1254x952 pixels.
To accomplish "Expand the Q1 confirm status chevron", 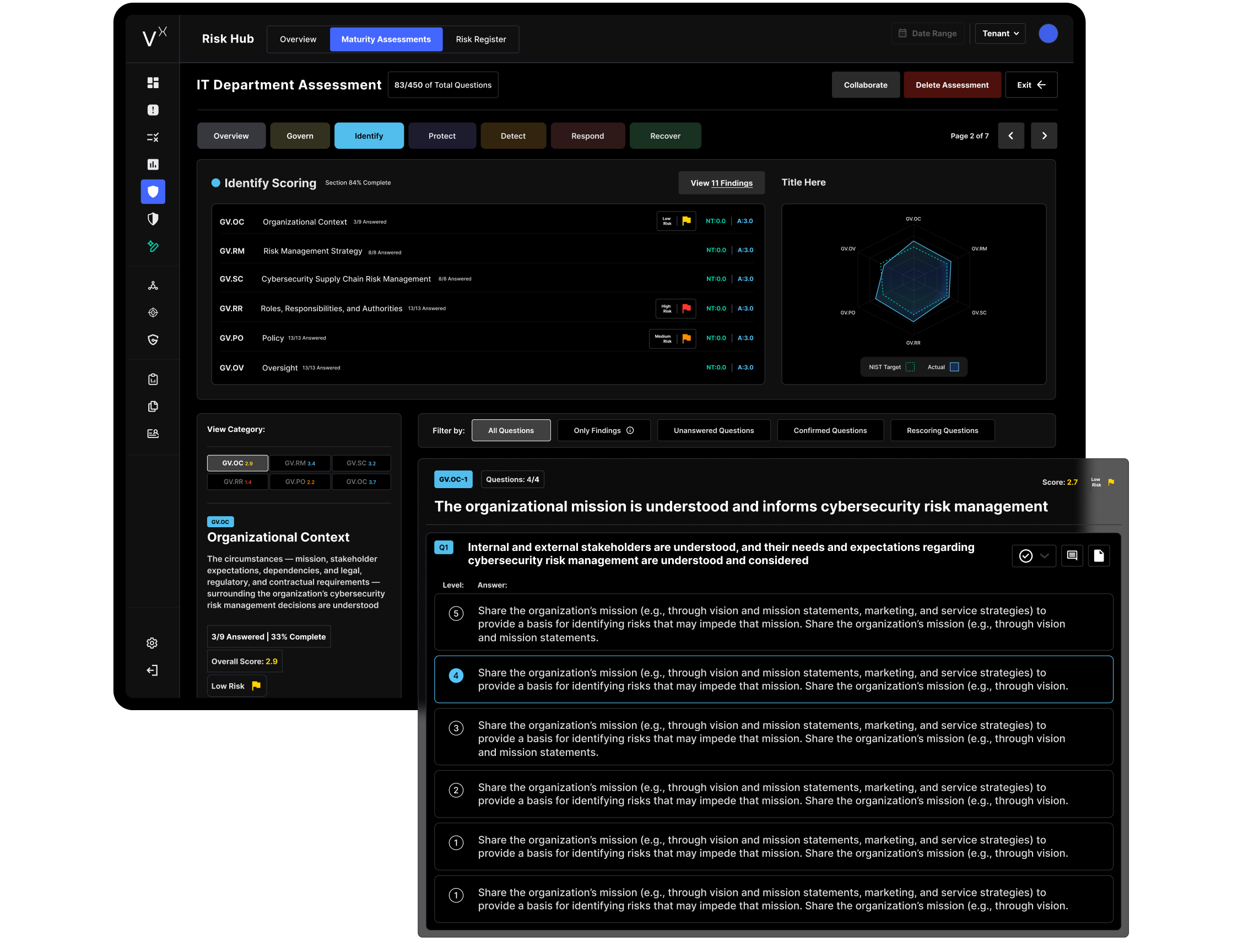I will coord(1044,556).
